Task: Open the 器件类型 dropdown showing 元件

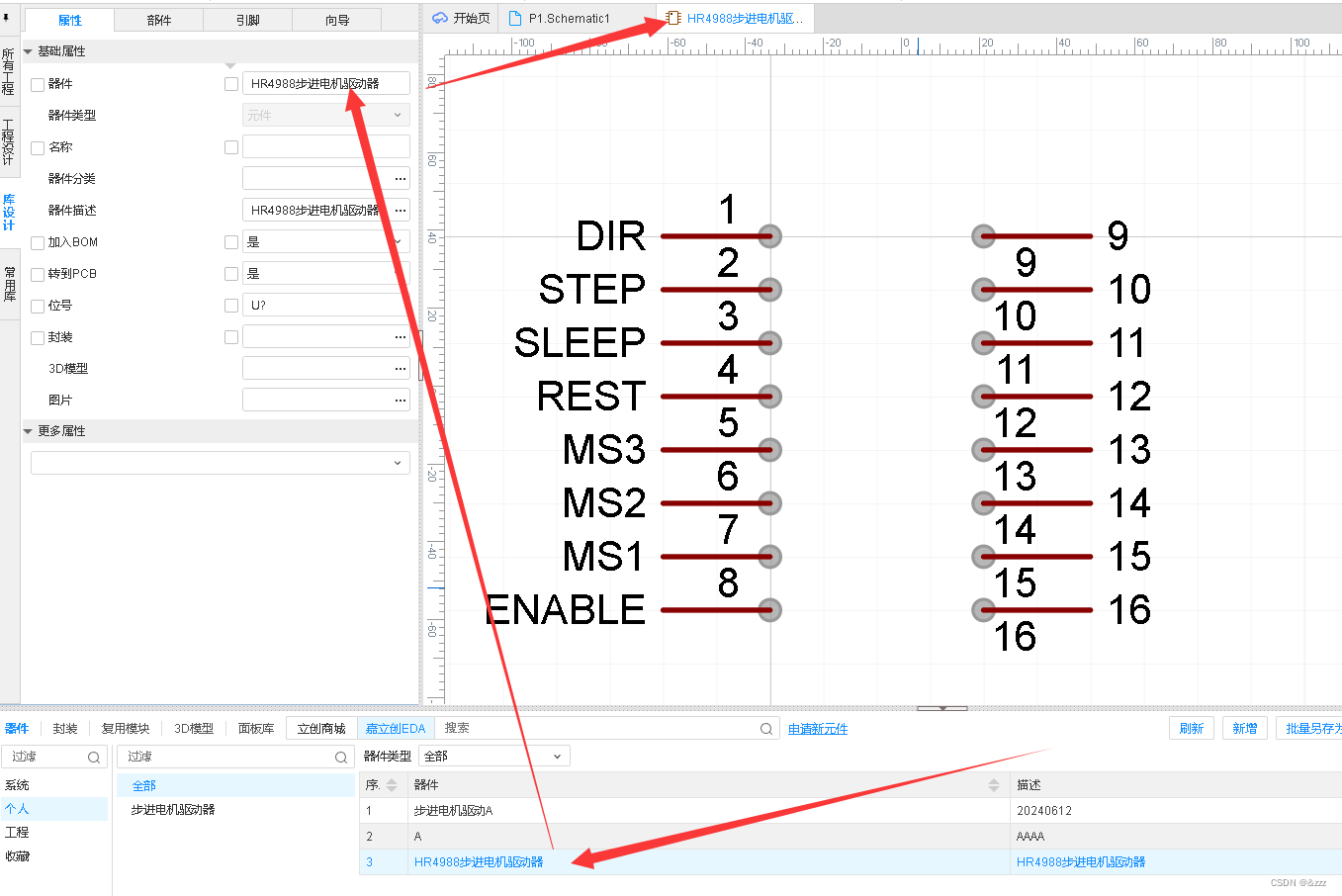Action: [x=326, y=115]
